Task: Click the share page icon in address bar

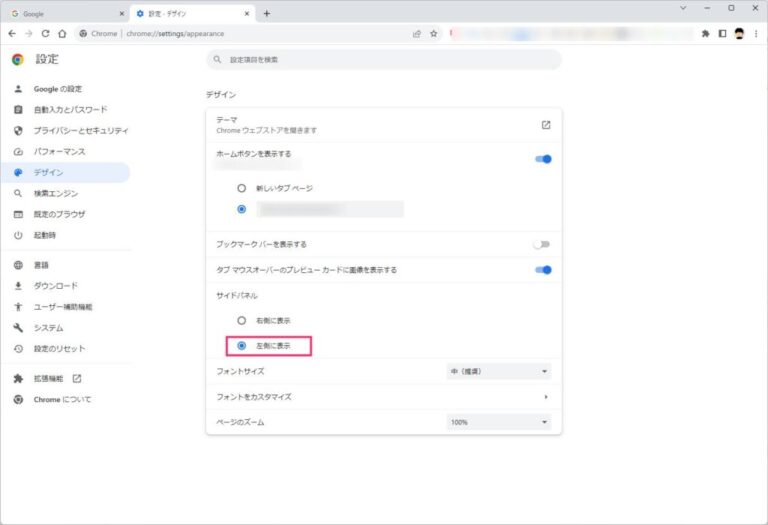Action: tap(416, 33)
